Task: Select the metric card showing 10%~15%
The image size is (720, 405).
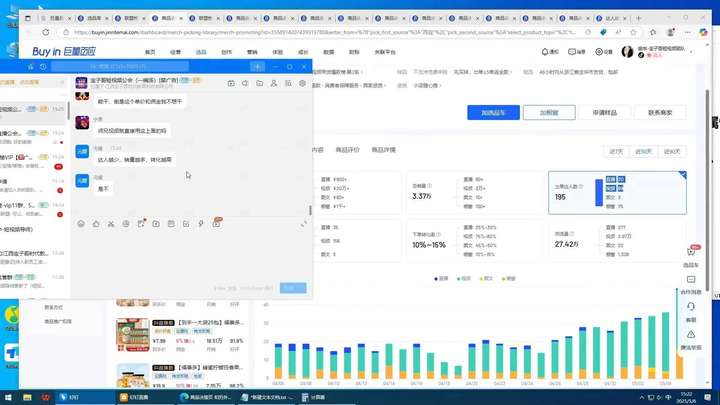Action: (475, 241)
